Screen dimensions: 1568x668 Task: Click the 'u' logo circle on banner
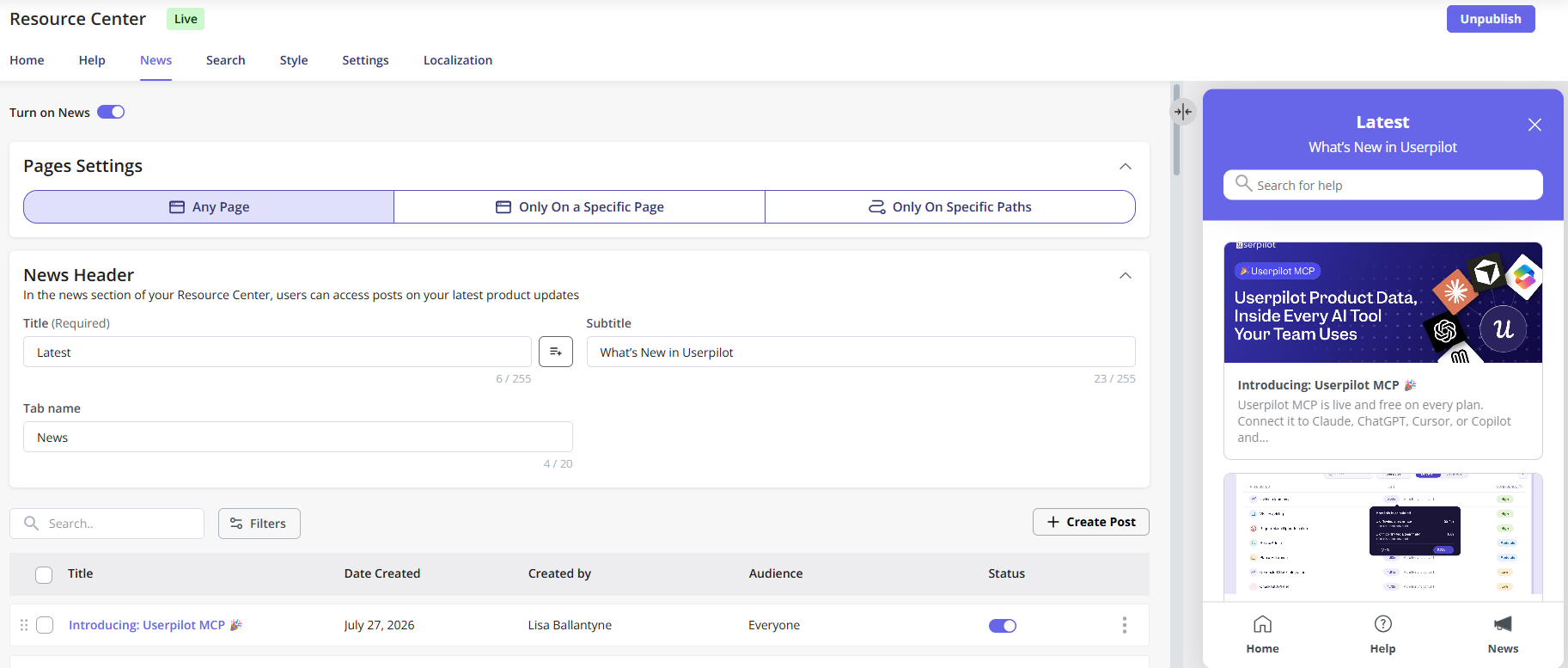[1503, 329]
